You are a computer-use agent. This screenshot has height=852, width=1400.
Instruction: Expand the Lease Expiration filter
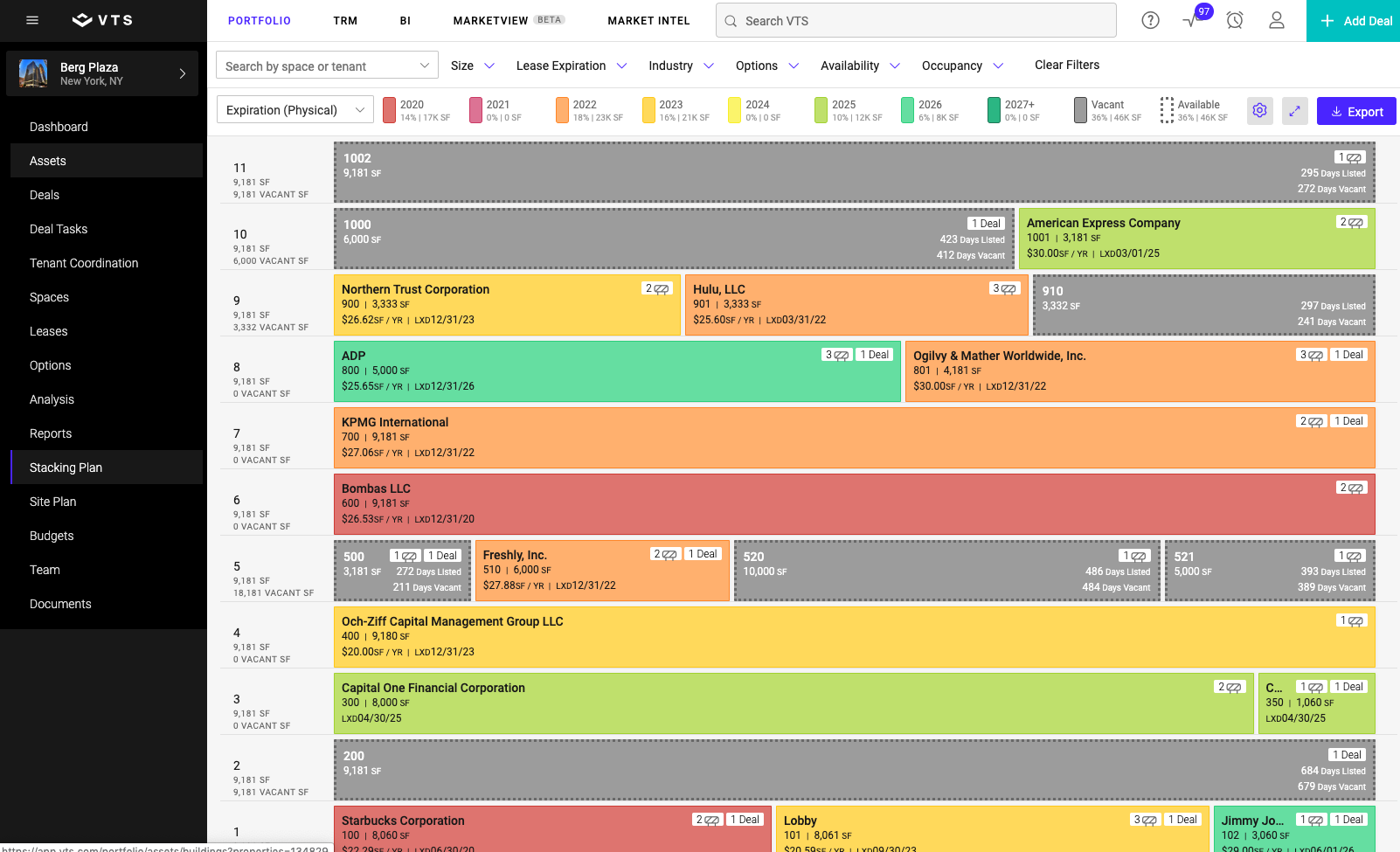click(x=572, y=66)
